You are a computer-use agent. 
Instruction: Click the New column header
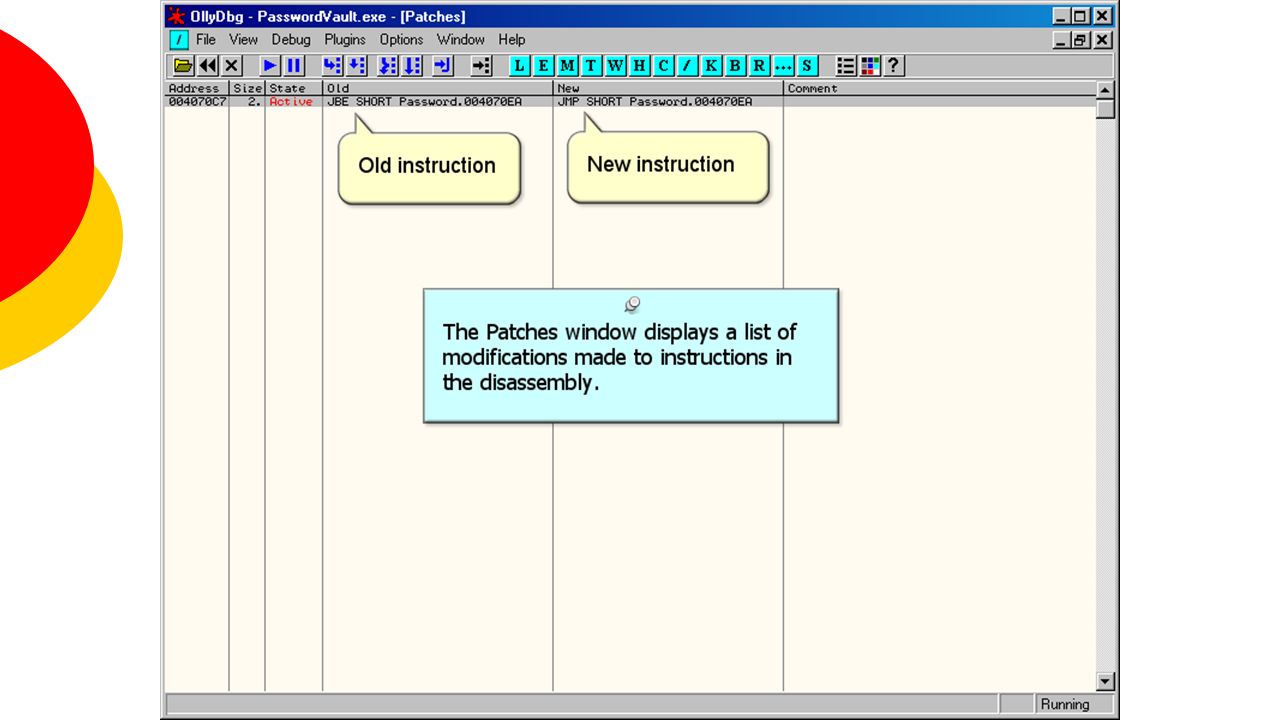click(668, 88)
